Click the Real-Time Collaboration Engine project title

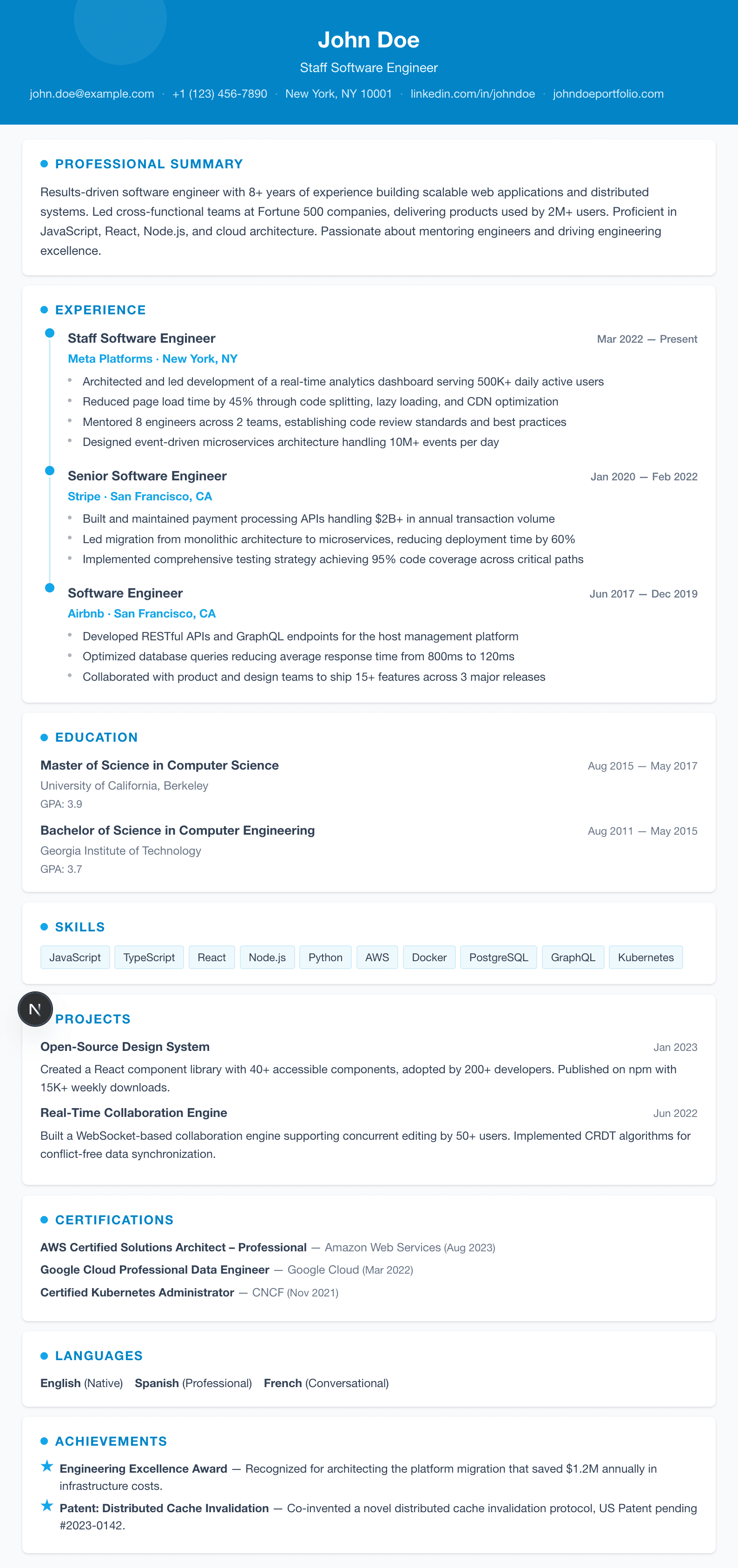133,1113
